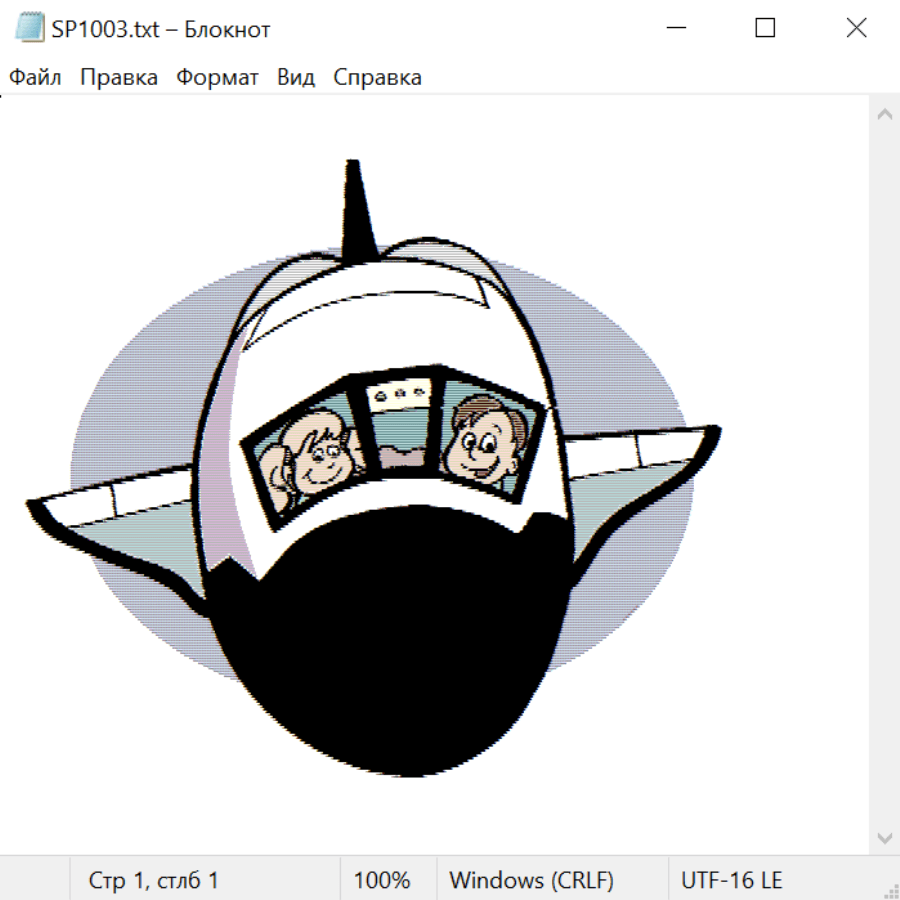The width and height of the screenshot is (900, 900).
Task: Click the scroll down arrow
Action: pos(884,837)
